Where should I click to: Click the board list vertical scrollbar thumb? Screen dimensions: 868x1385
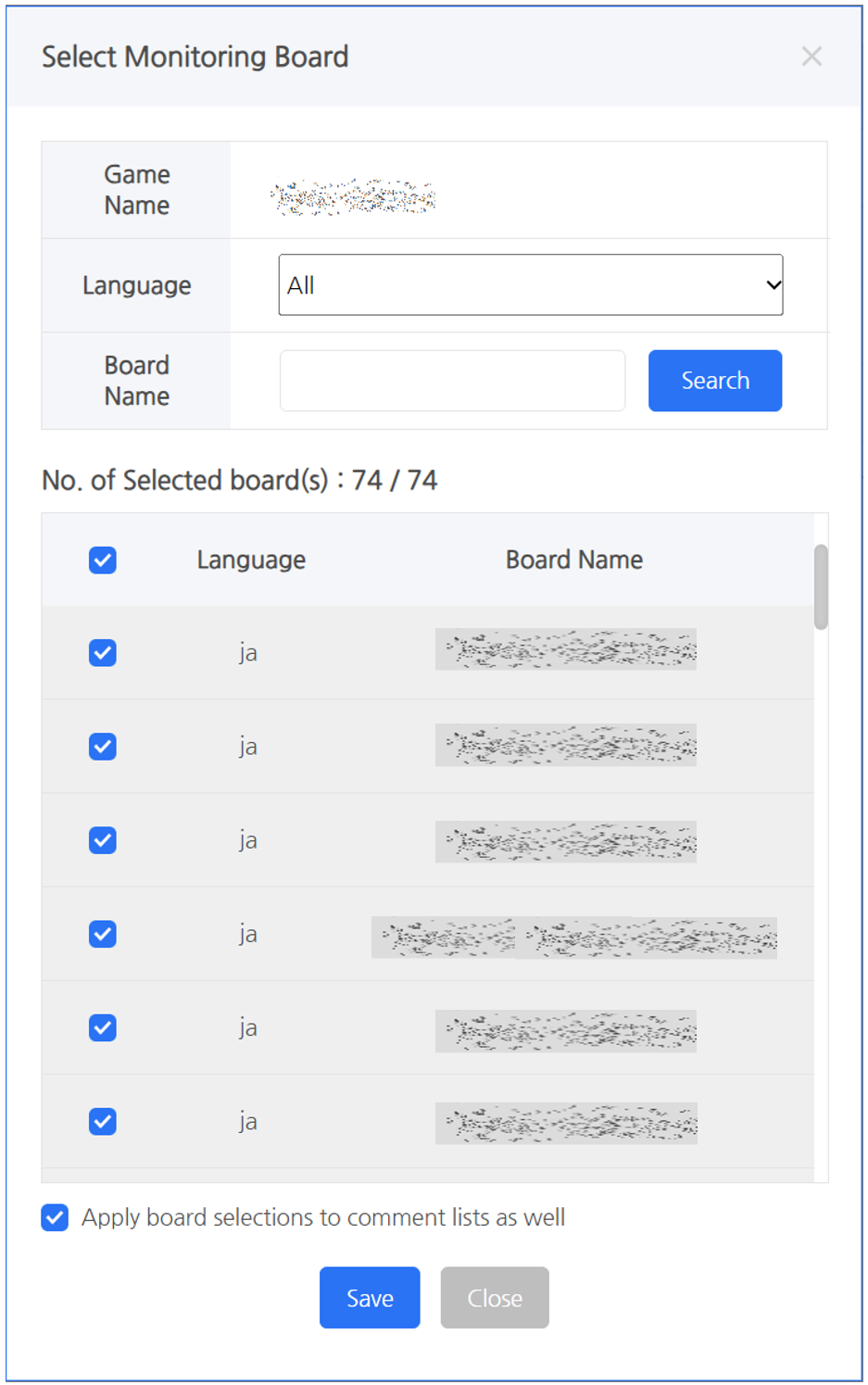pyautogui.click(x=821, y=586)
